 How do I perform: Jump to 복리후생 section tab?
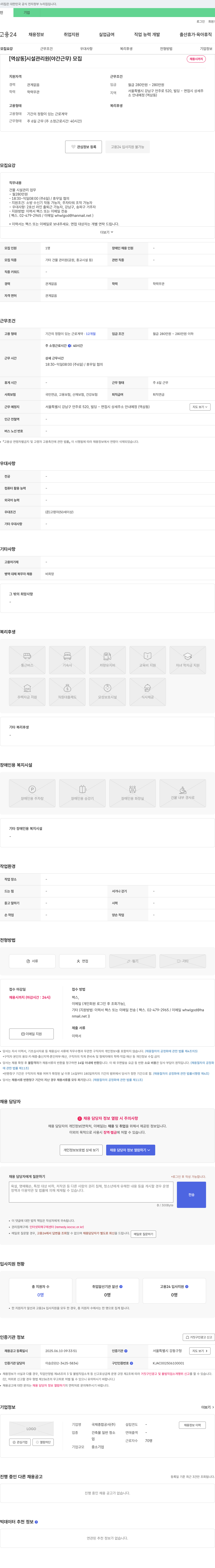[x=126, y=49]
